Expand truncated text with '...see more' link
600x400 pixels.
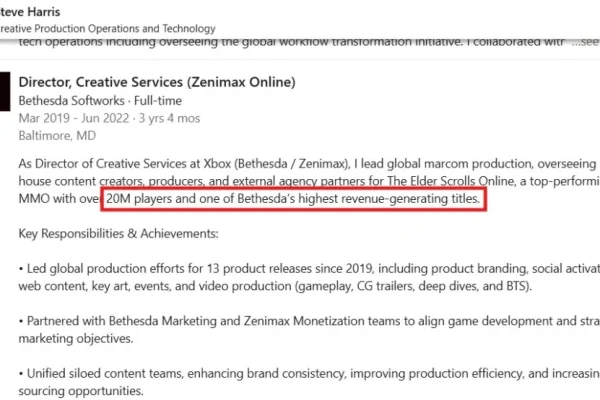click(x=586, y=42)
